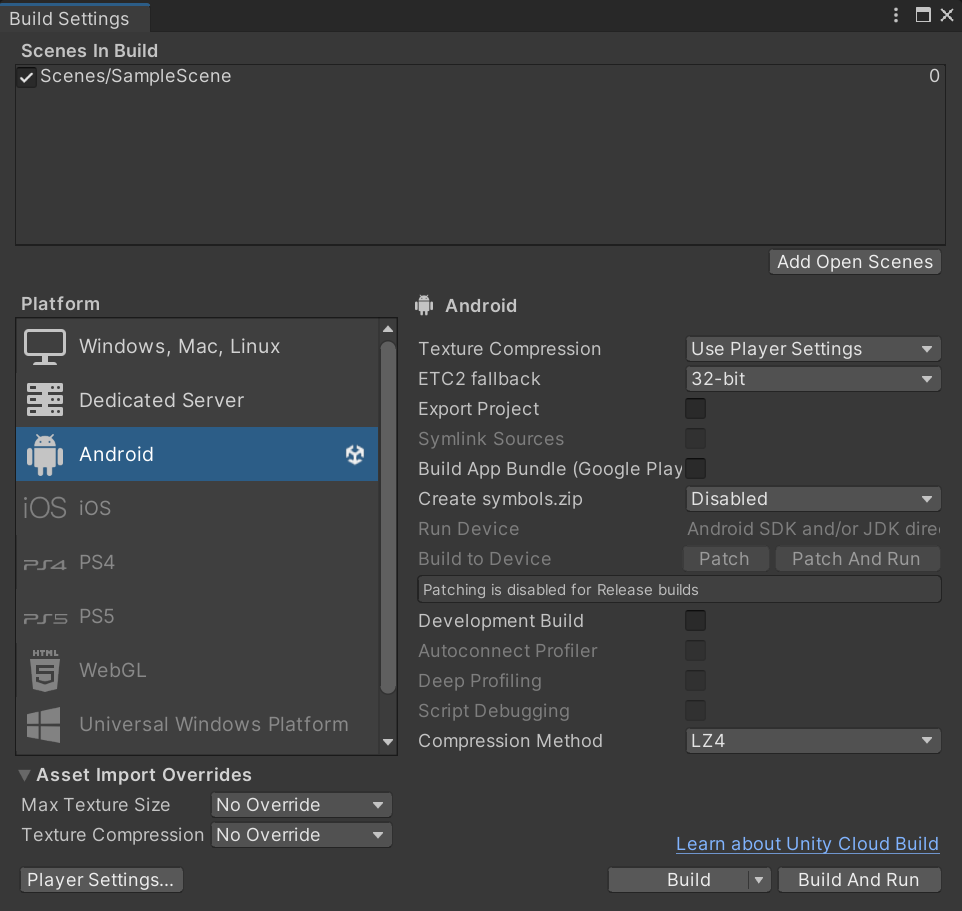This screenshot has height=911, width=962.
Task: Click the Android robot platform icon
Action: (44, 454)
